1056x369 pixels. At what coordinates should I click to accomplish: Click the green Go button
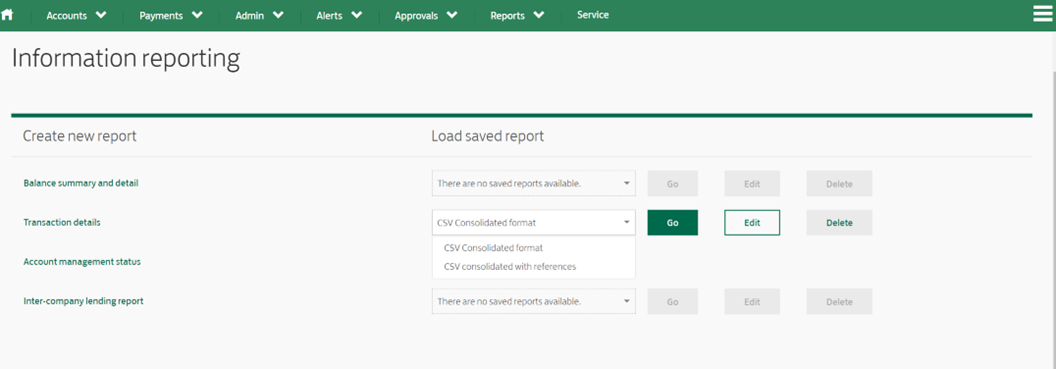(x=673, y=222)
